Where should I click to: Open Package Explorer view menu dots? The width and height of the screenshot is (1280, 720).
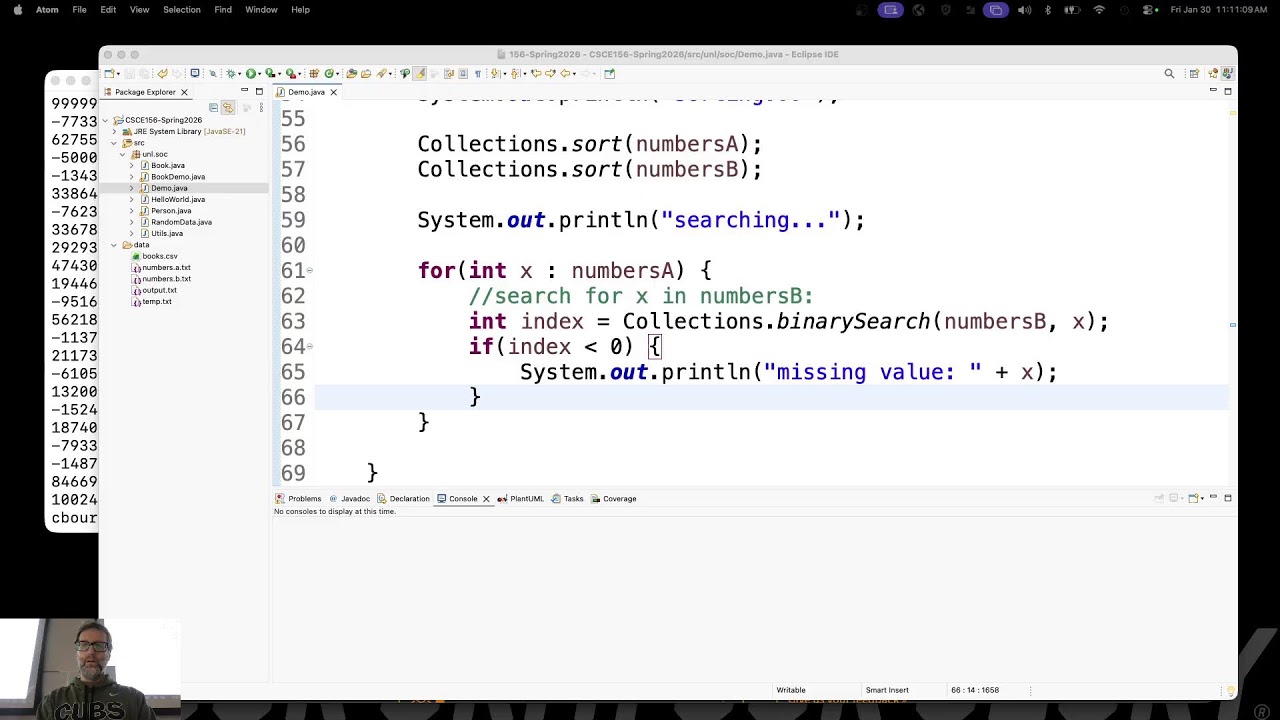(x=259, y=107)
